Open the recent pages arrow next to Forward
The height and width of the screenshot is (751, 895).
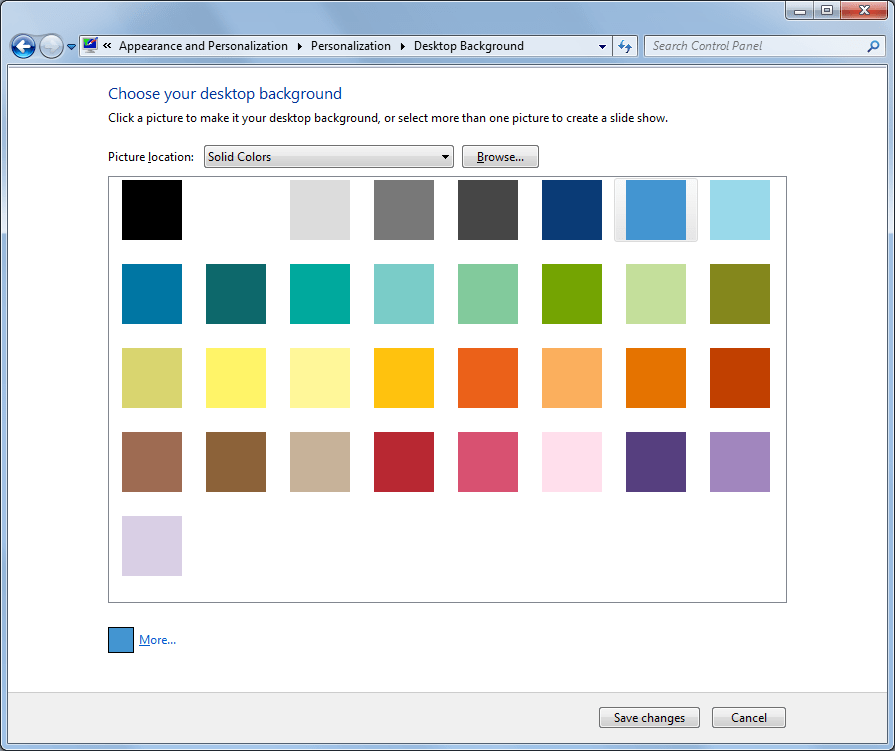(71, 47)
